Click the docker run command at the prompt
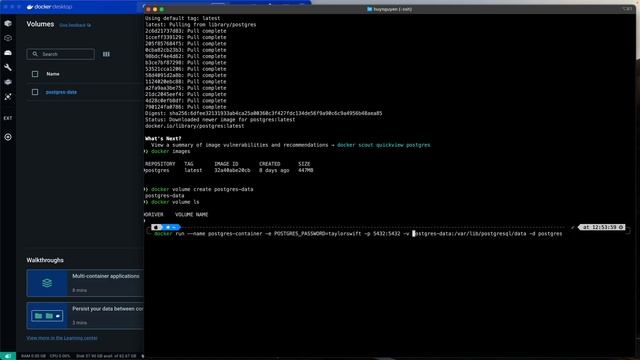640x360 pixels. coord(358,234)
